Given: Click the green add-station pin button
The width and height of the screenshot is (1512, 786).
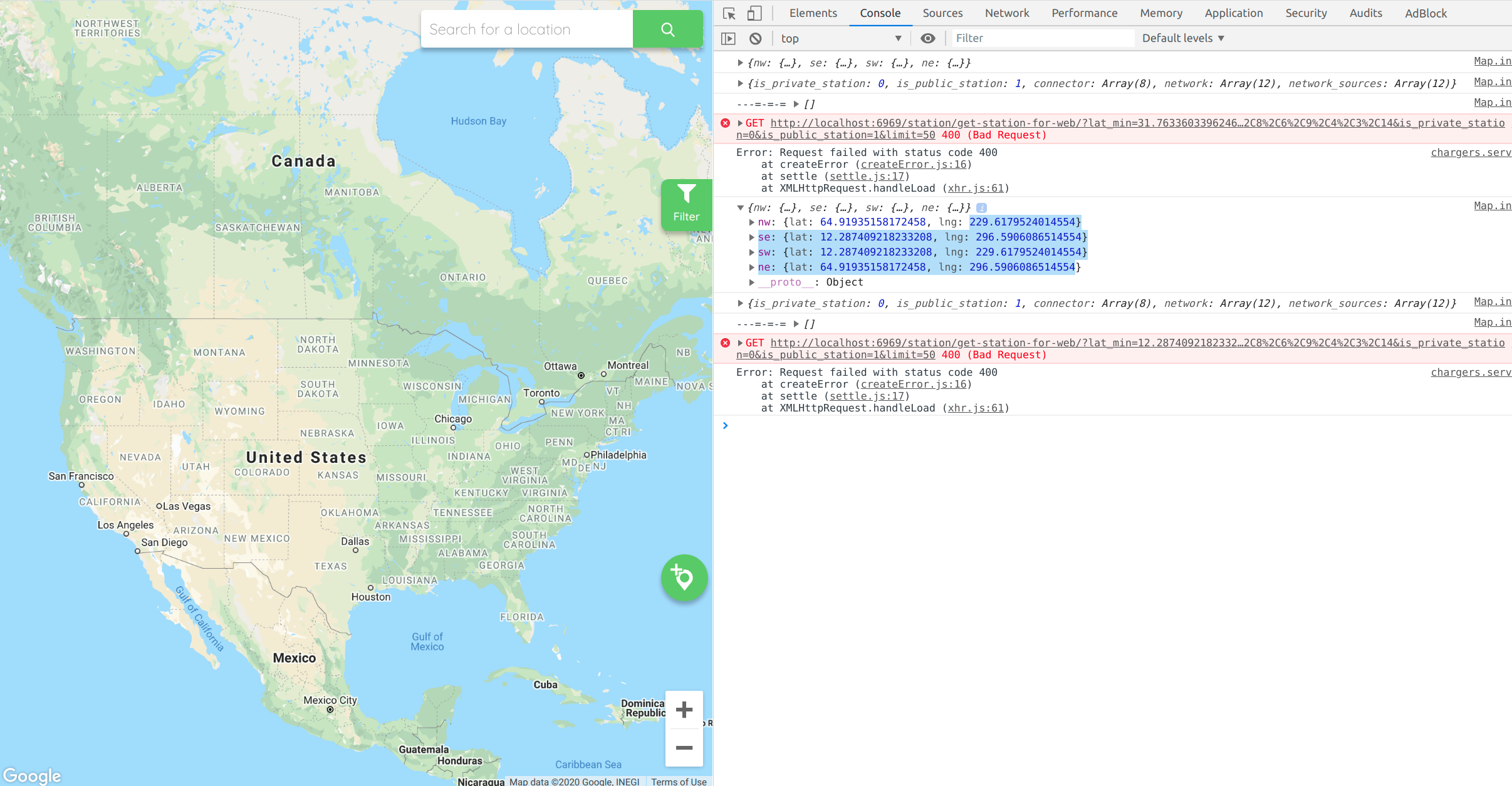Looking at the screenshot, I should pyautogui.click(x=684, y=577).
